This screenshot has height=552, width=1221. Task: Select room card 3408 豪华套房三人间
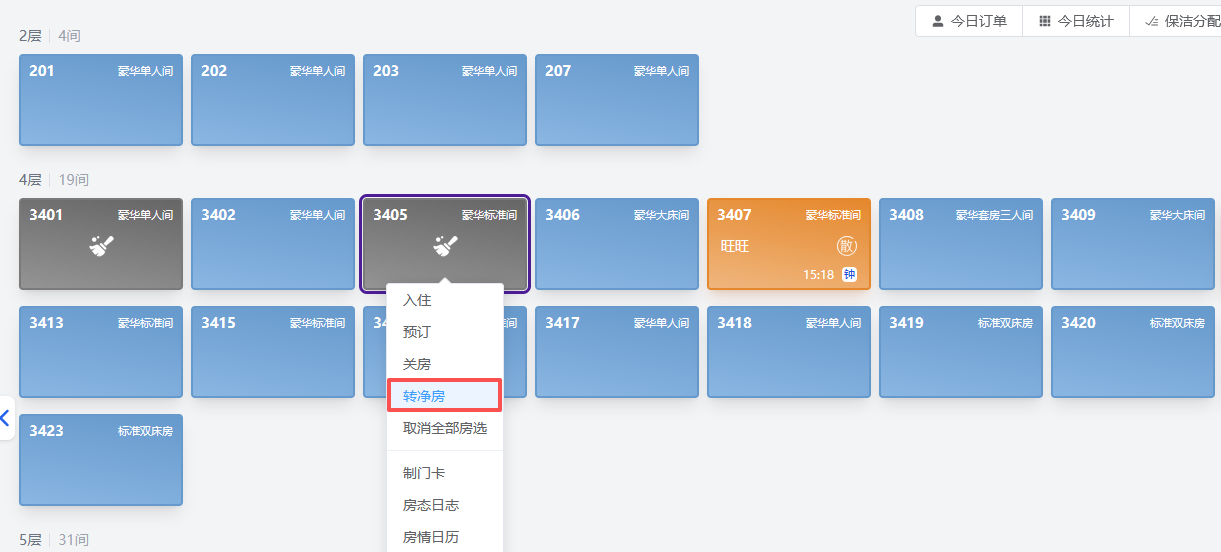(961, 244)
